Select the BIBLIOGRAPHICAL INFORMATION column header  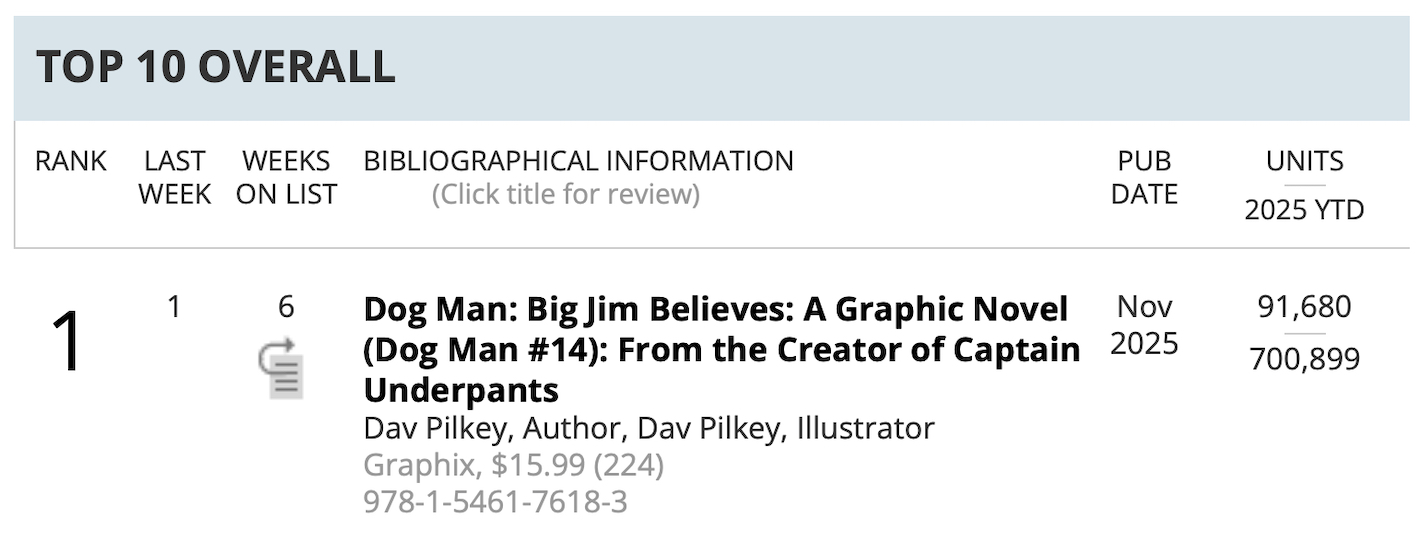(x=578, y=161)
